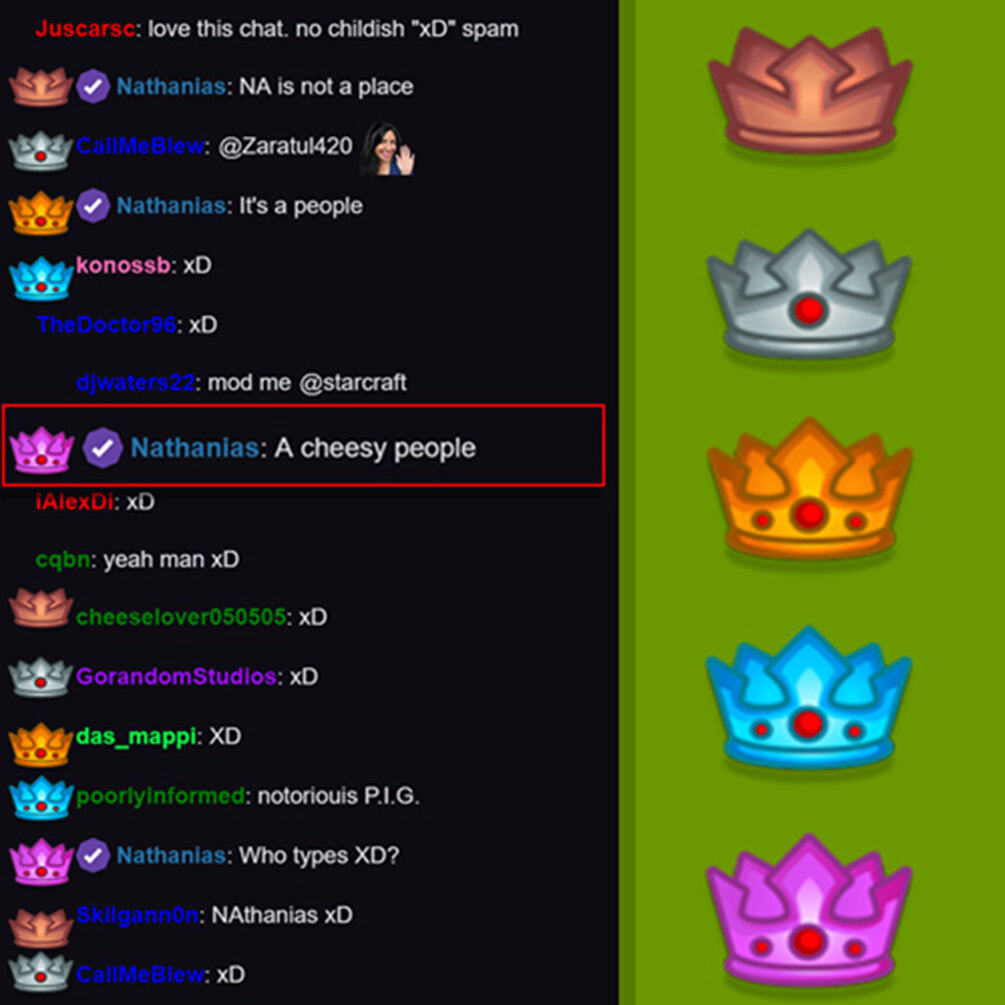1005x1005 pixels.
Task: Click TheDoctor96 username
Action: (x=106, y=324)
